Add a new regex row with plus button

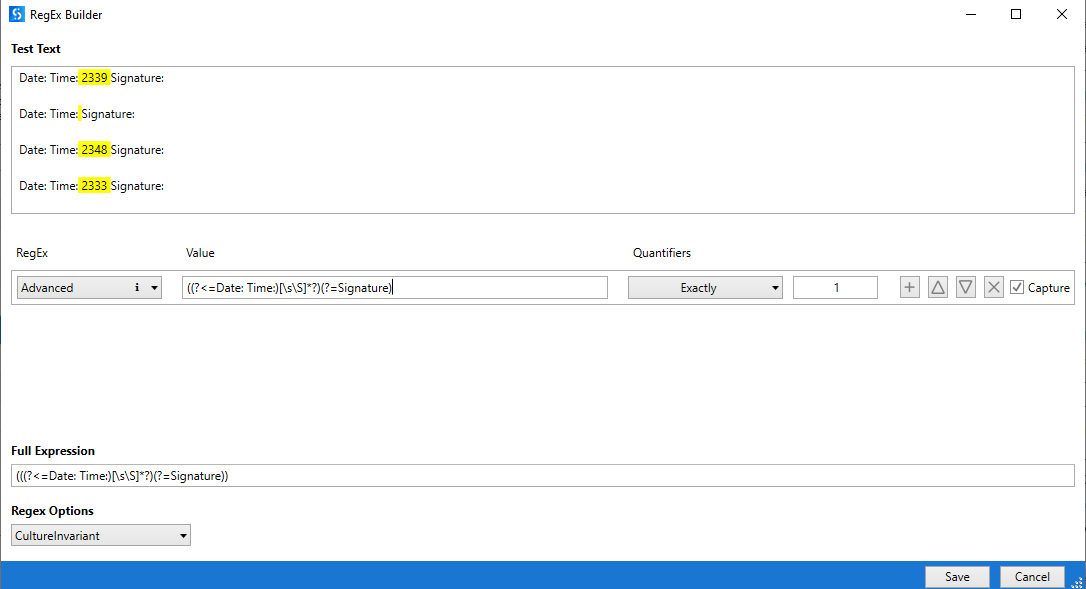pos(909,287)
